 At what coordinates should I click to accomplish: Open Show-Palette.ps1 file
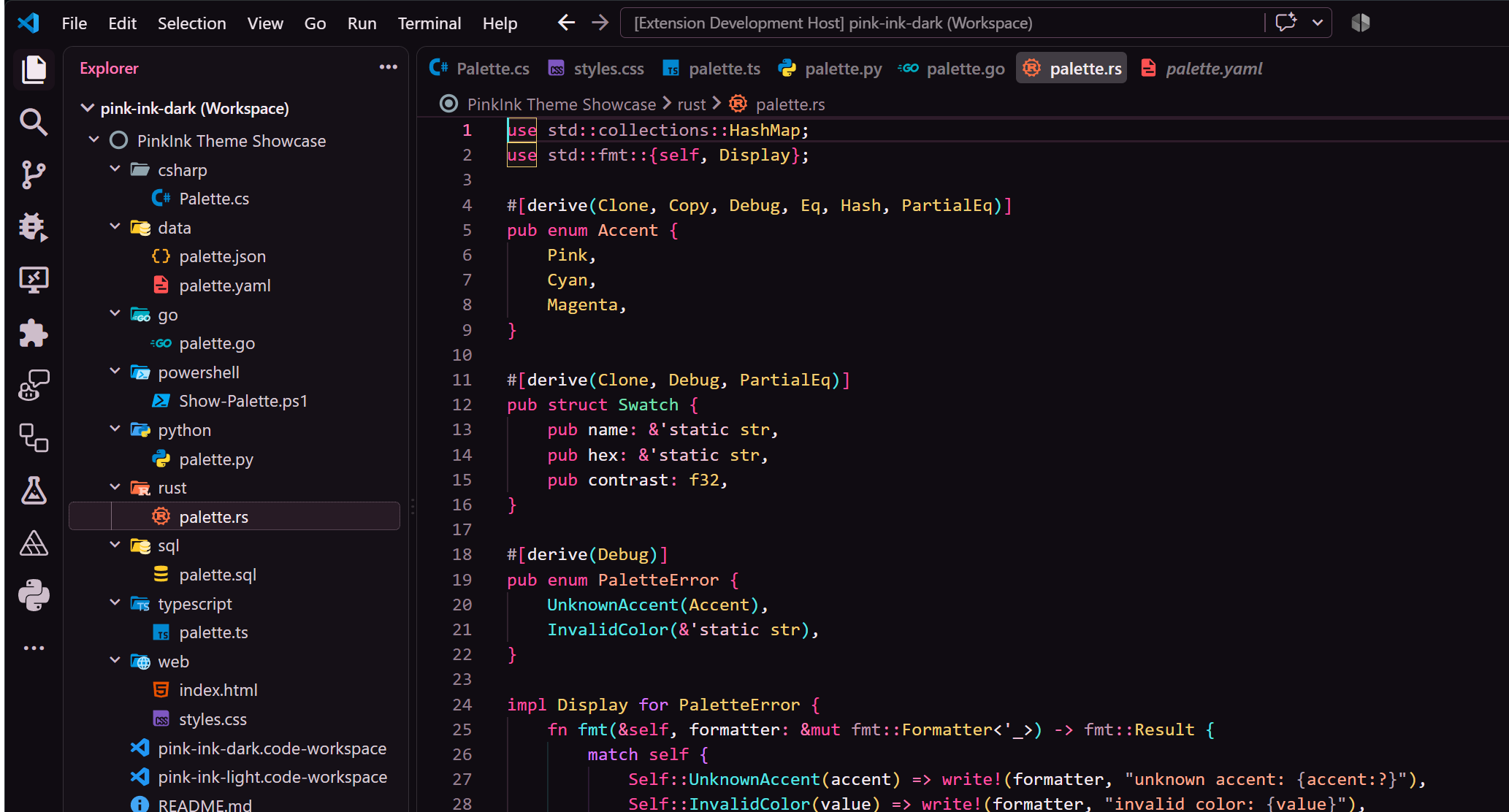(243, 401)
